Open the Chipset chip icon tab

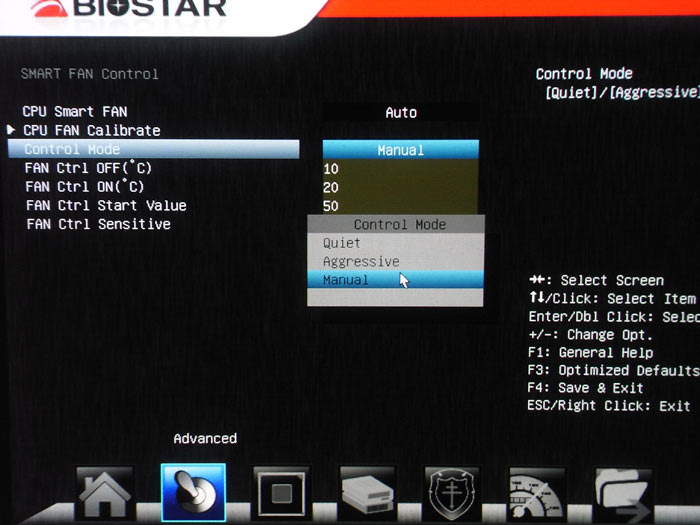(x=281, y=493)
